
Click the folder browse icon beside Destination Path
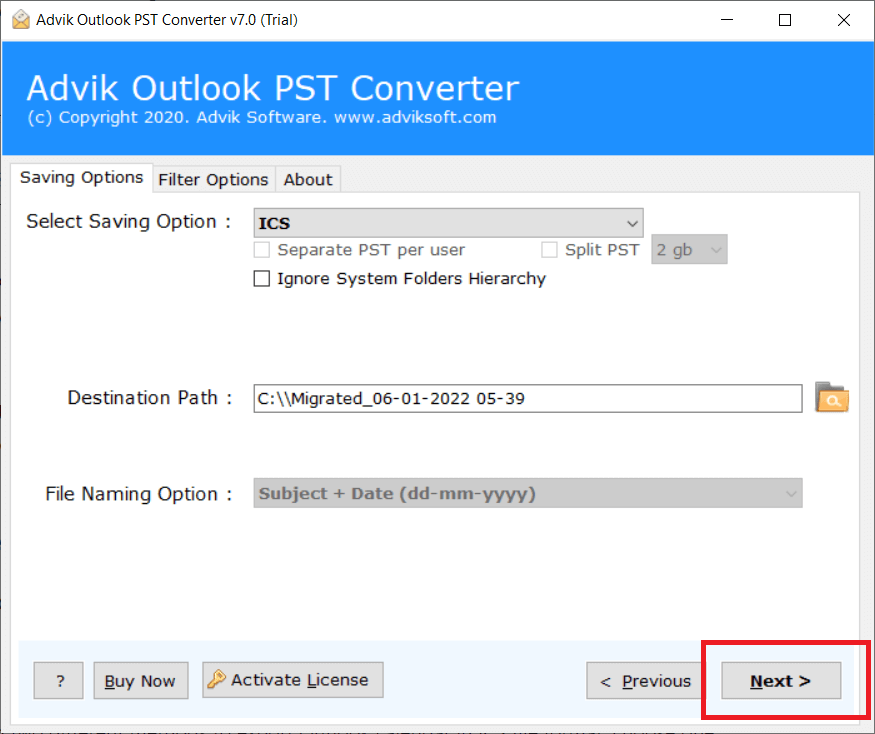point(831,397)
